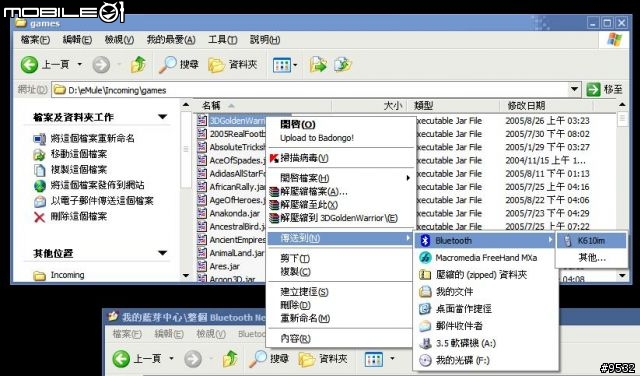This screenshot has width=640, height=376.
Task: Click email this file task link
Action: [x=102, y=201]
